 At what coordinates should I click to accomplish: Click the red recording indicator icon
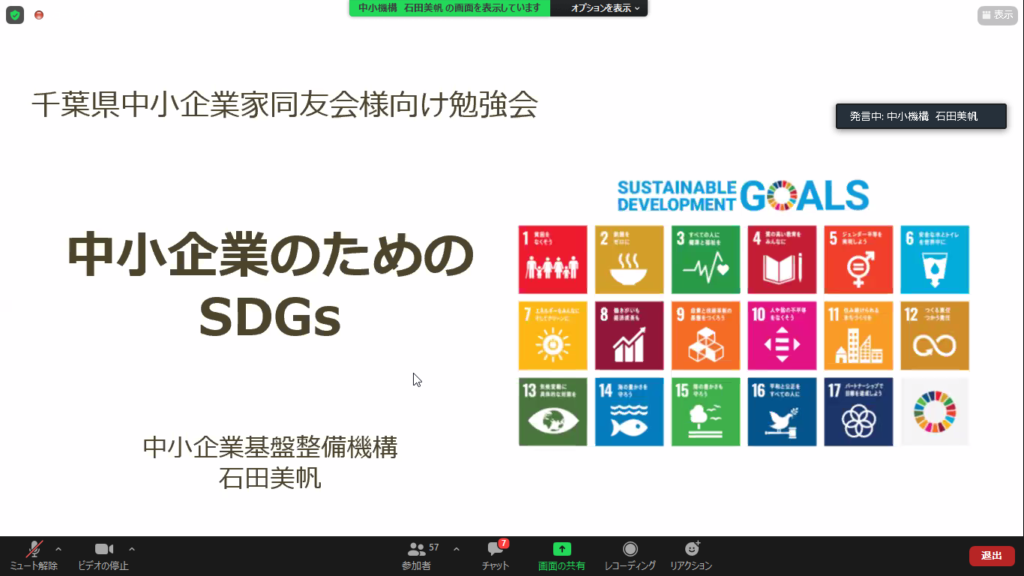tap(39, 15)
